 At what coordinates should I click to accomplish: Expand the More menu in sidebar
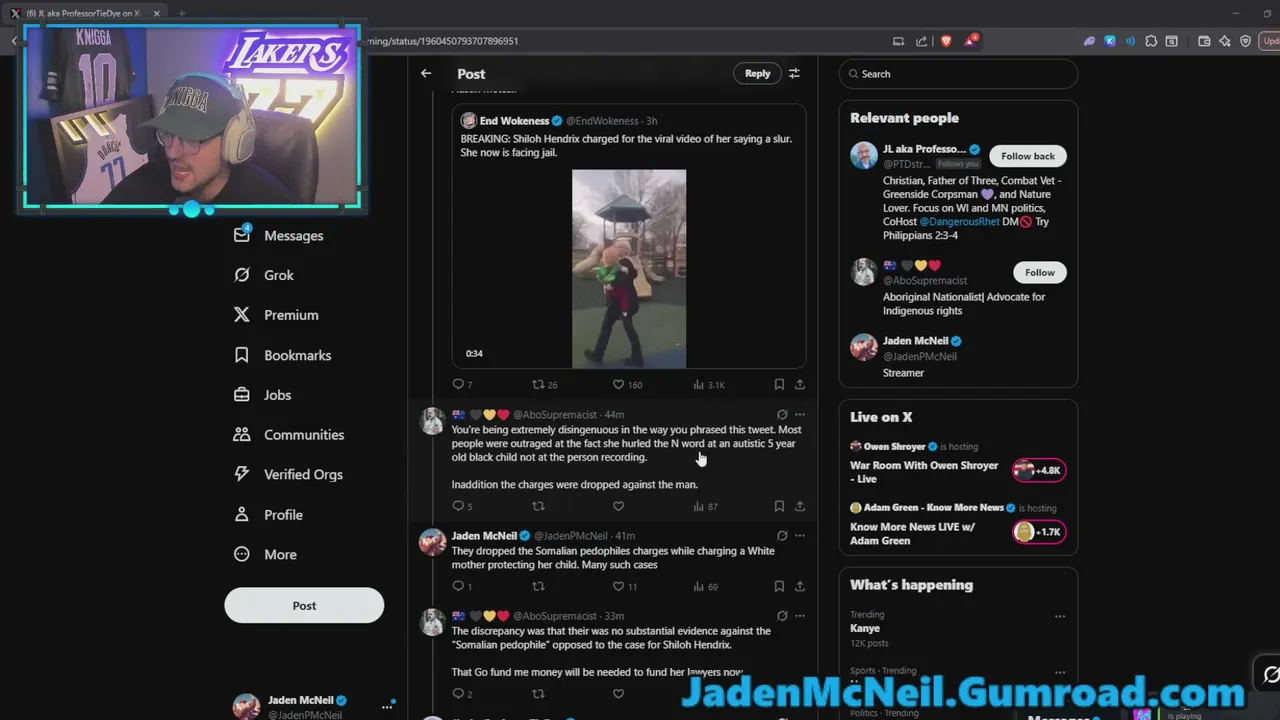[x=265, y=554]
